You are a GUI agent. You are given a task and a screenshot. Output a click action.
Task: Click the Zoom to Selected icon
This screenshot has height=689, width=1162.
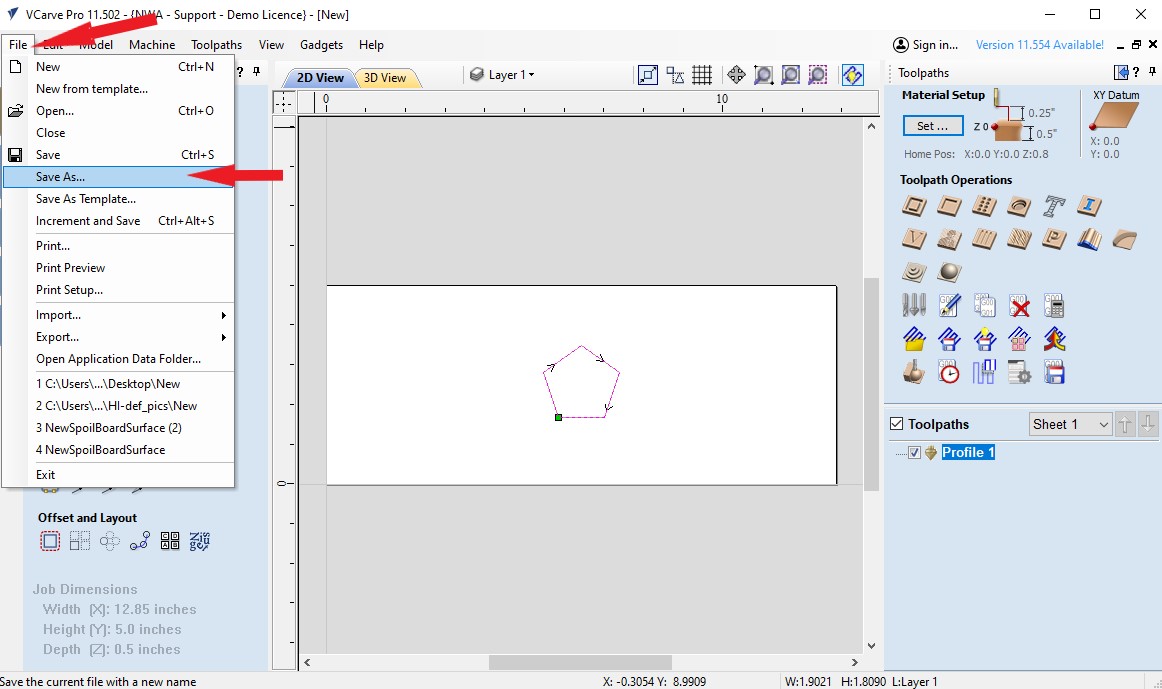tap(817, 75)
